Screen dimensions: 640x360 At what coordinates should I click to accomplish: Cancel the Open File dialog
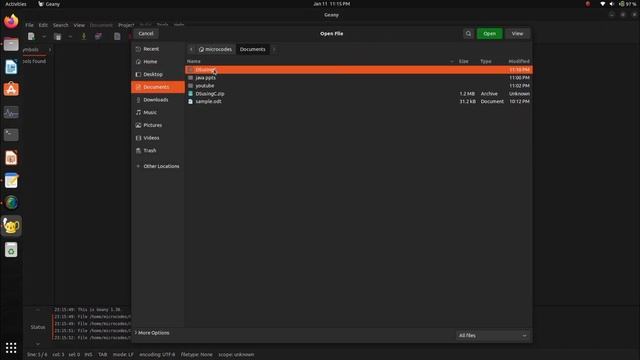[146, 33]
